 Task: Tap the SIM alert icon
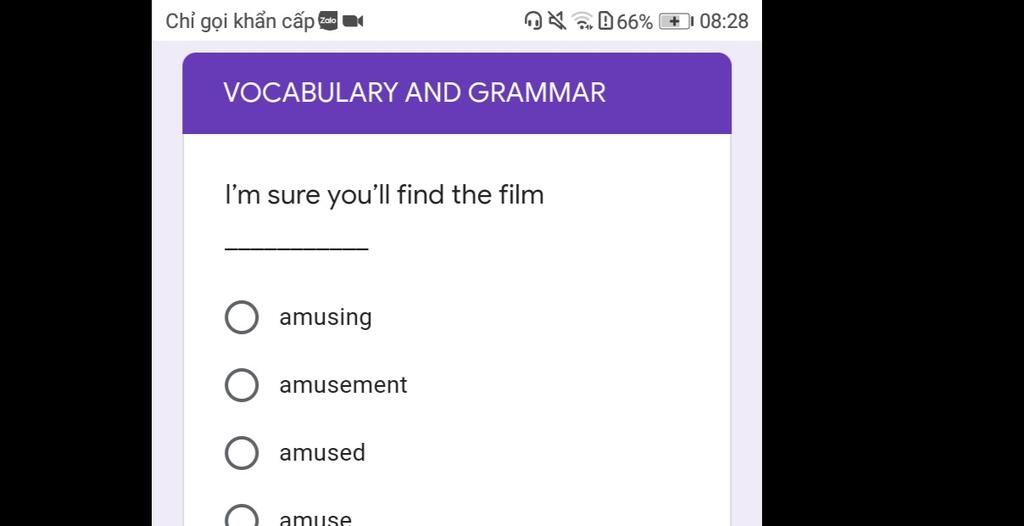point(605,21)
